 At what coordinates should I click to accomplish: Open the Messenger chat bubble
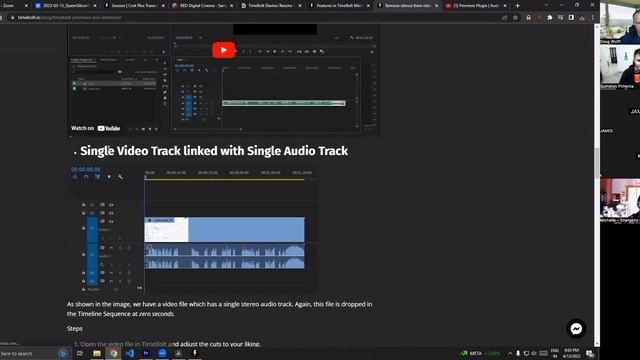[576, 329]
